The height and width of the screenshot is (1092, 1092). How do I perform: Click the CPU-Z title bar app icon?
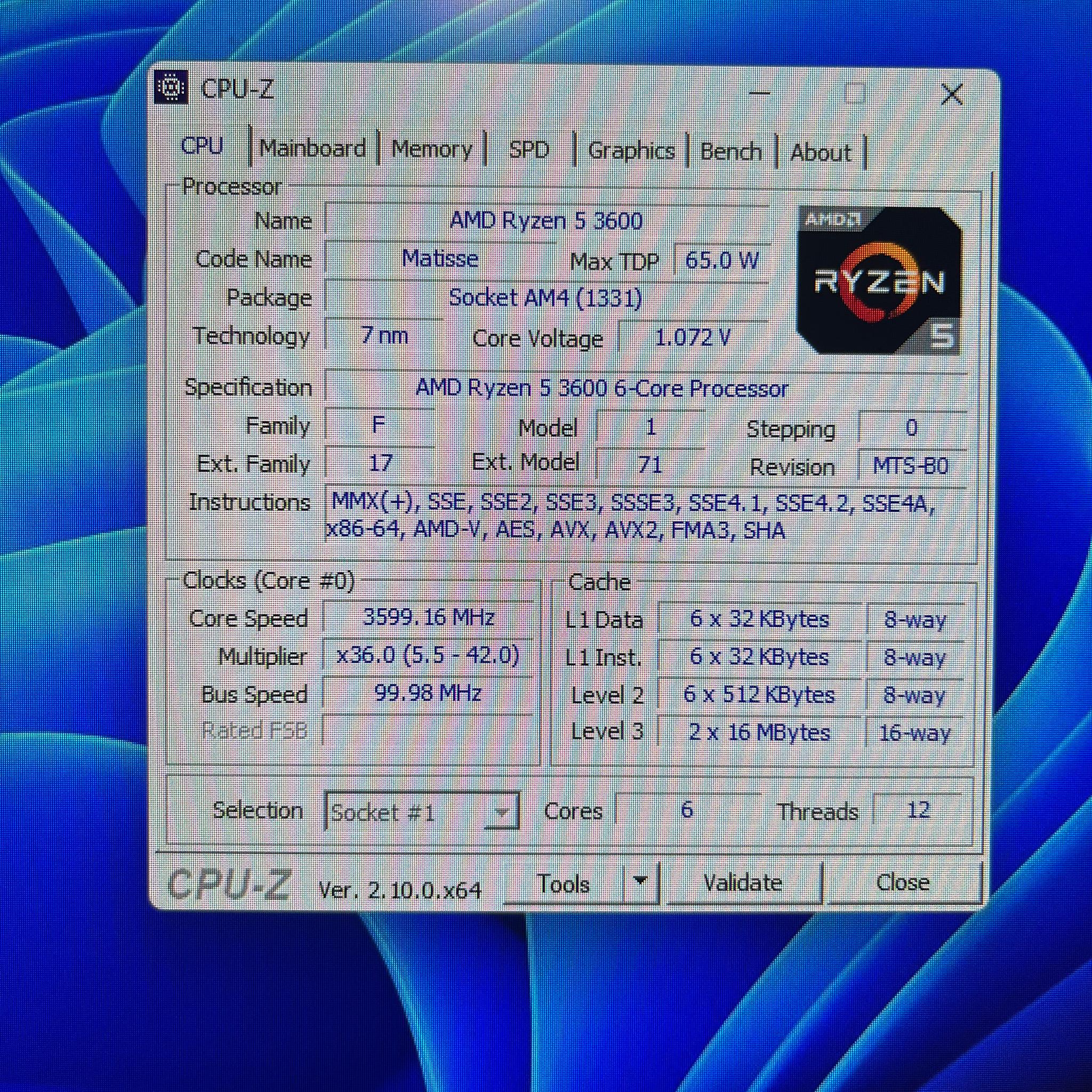[171, 87]
